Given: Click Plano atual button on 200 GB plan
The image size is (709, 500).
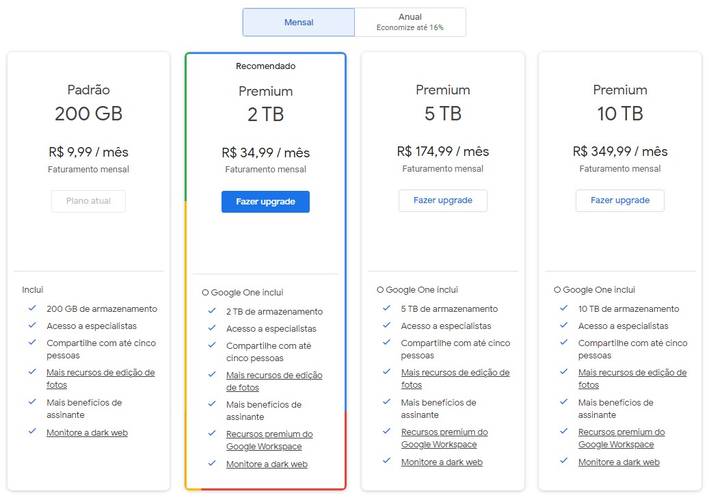Looking at the screenshot, I should pyautogui.click(x=88, y=201).
